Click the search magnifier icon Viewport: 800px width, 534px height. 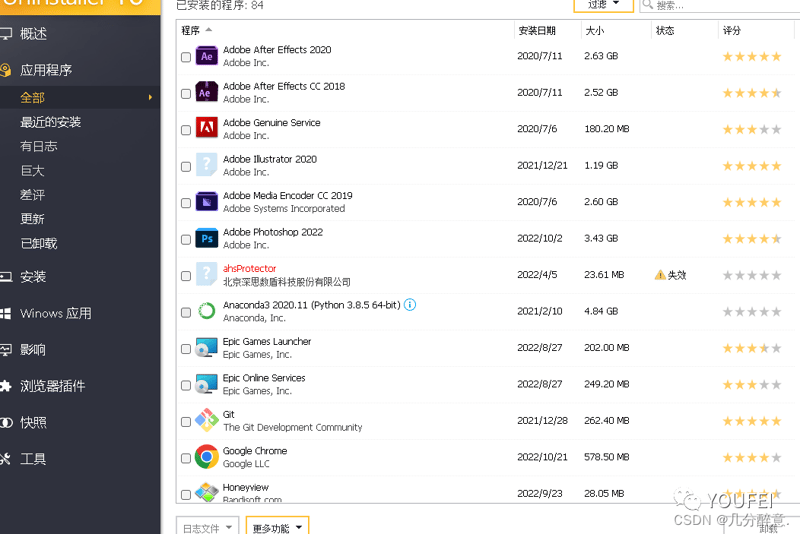click(648, 5)
